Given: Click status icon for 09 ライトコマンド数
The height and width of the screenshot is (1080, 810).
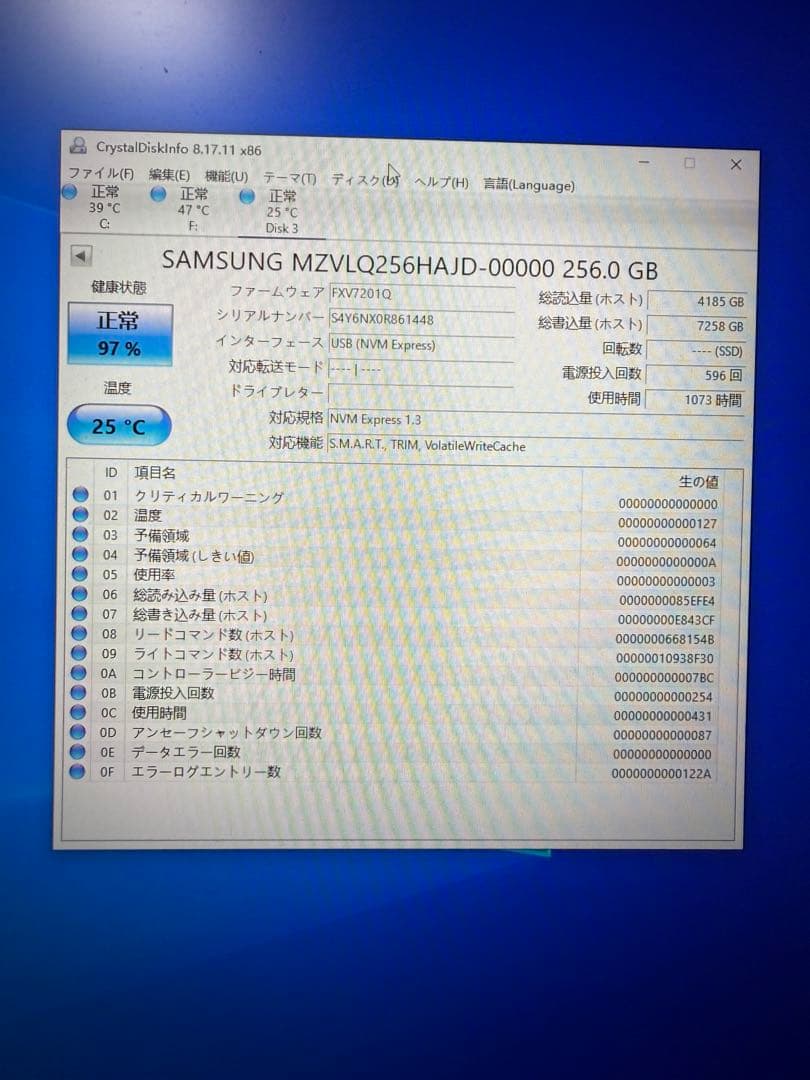Looking at the screenshot, I should 79,653.
